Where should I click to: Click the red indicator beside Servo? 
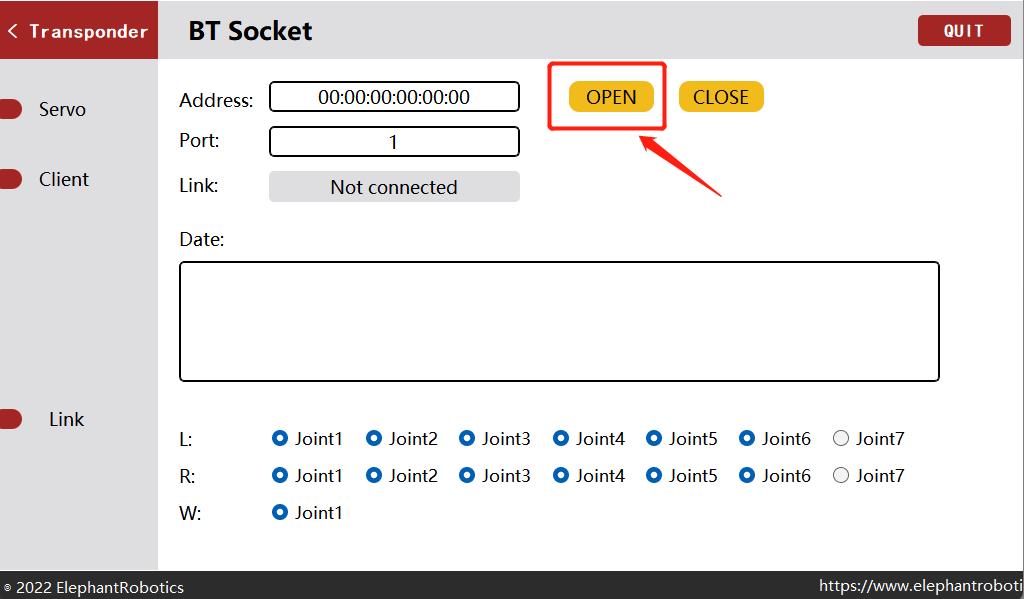point(10,109)
